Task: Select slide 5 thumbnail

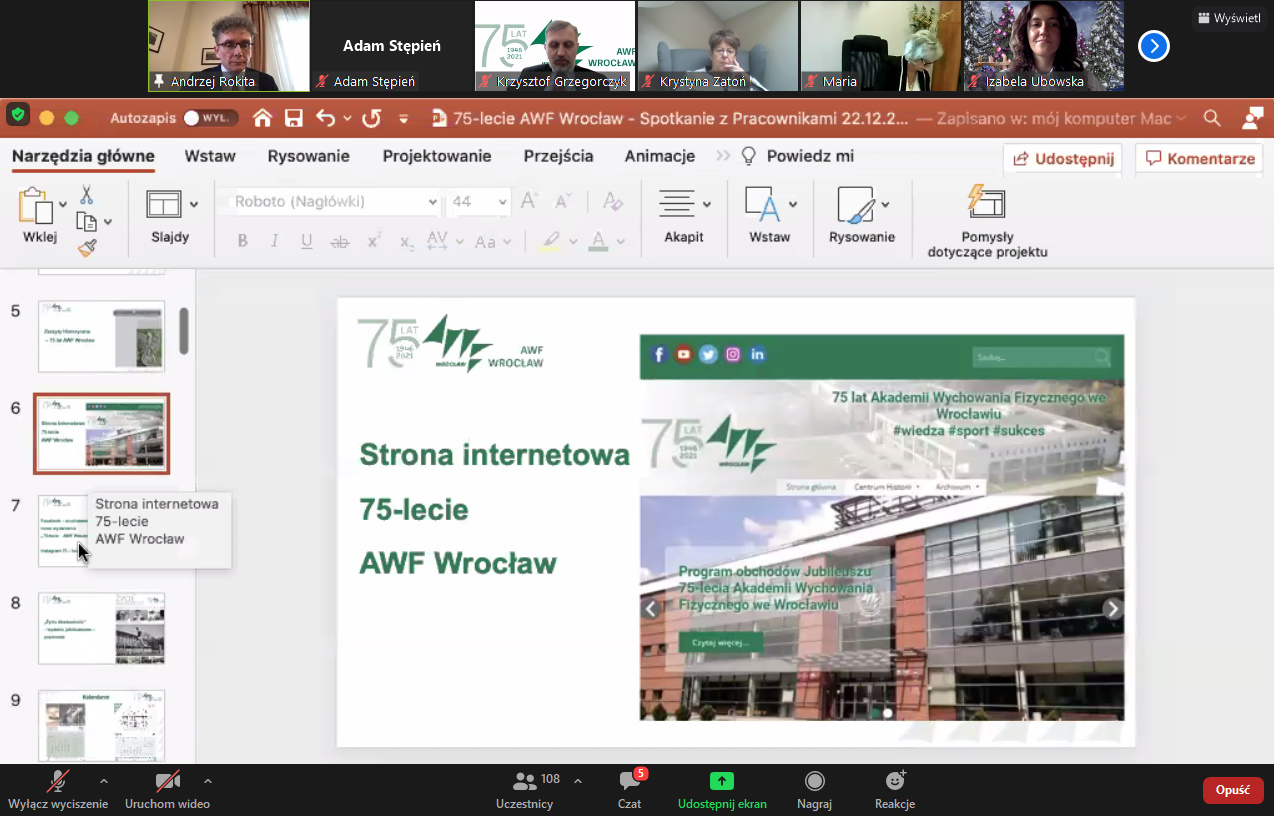Action: coord(101,336)
